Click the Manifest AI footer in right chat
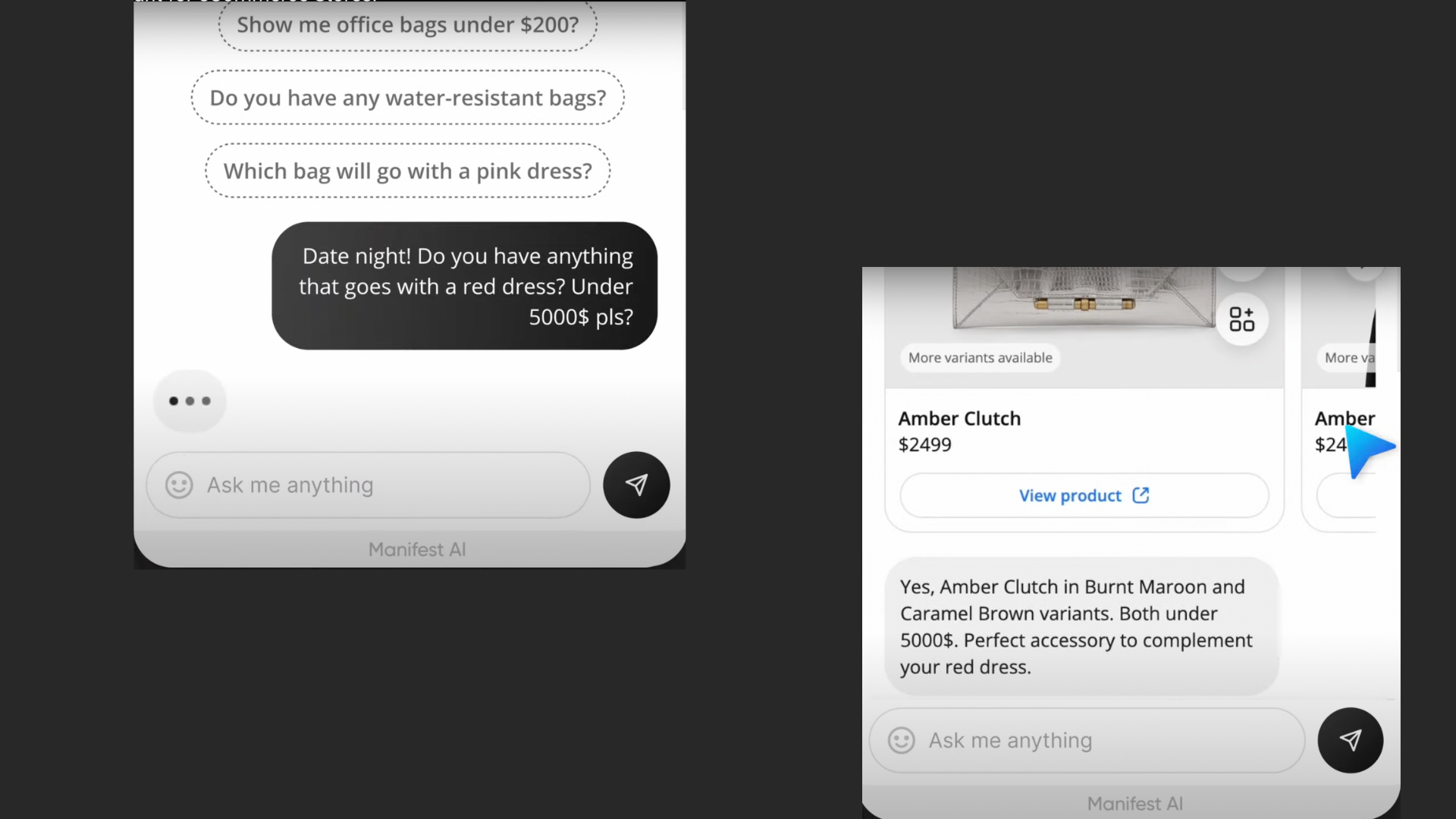 pyautogui.click(x=1134, y=804)
